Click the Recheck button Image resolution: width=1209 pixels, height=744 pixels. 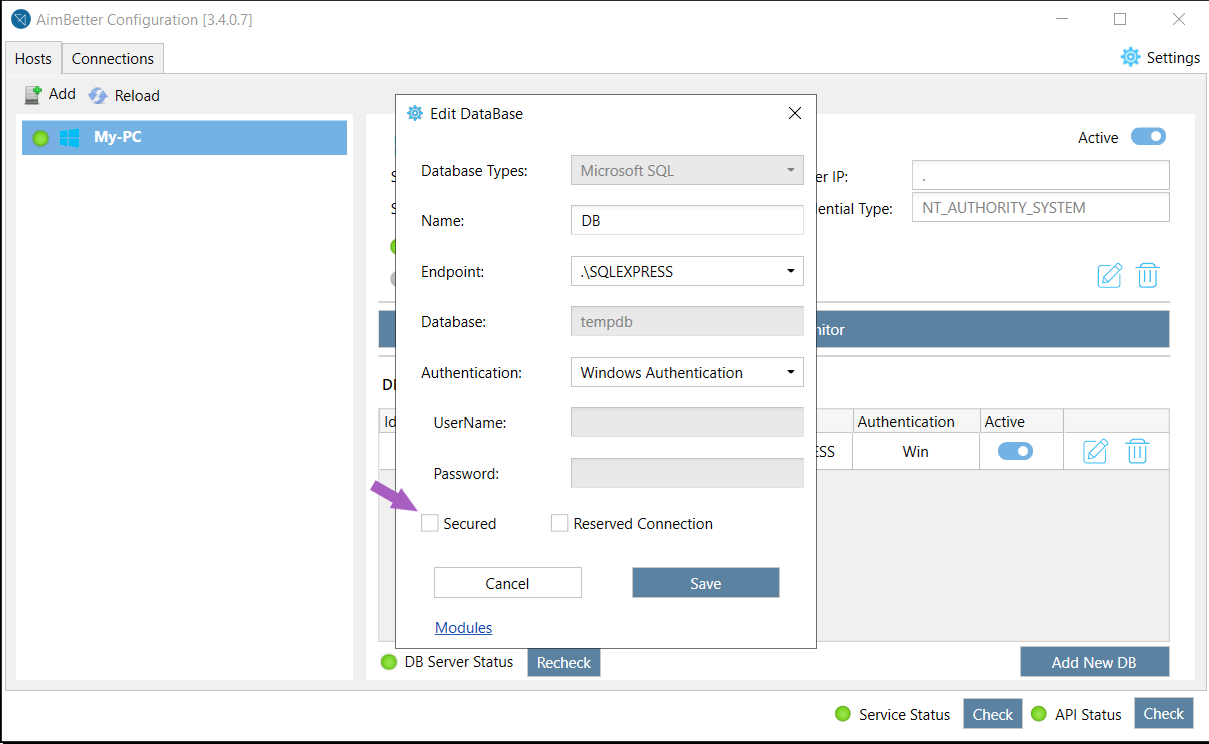coord(564,662)
